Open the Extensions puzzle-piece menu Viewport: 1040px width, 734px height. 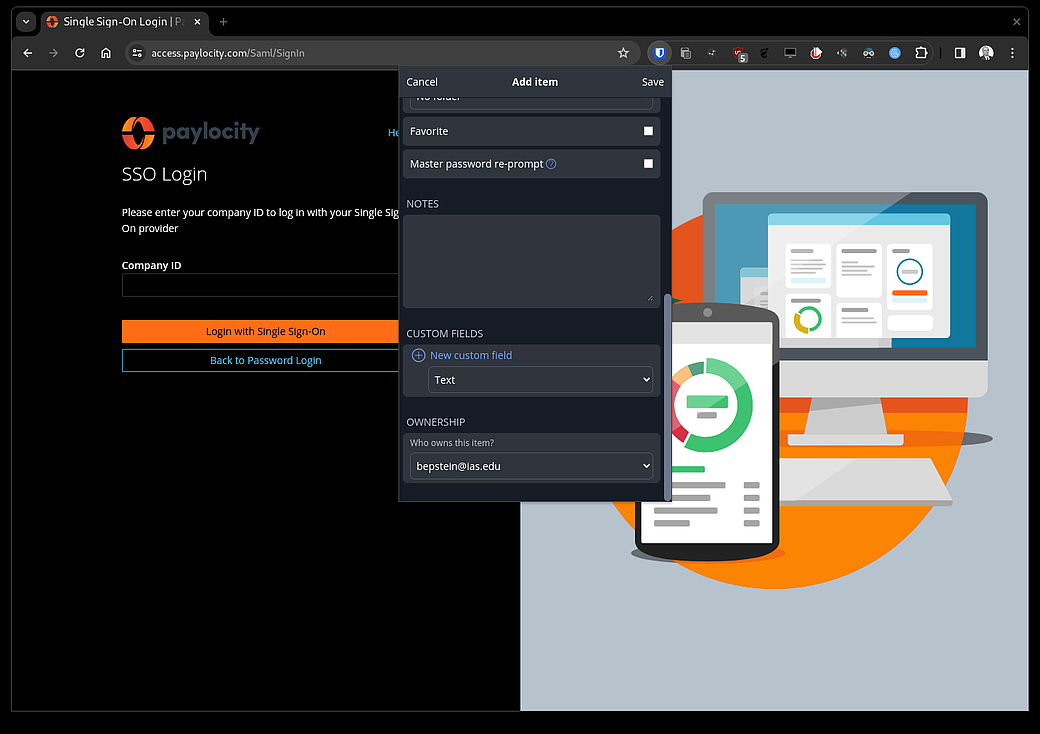point(922,53)
